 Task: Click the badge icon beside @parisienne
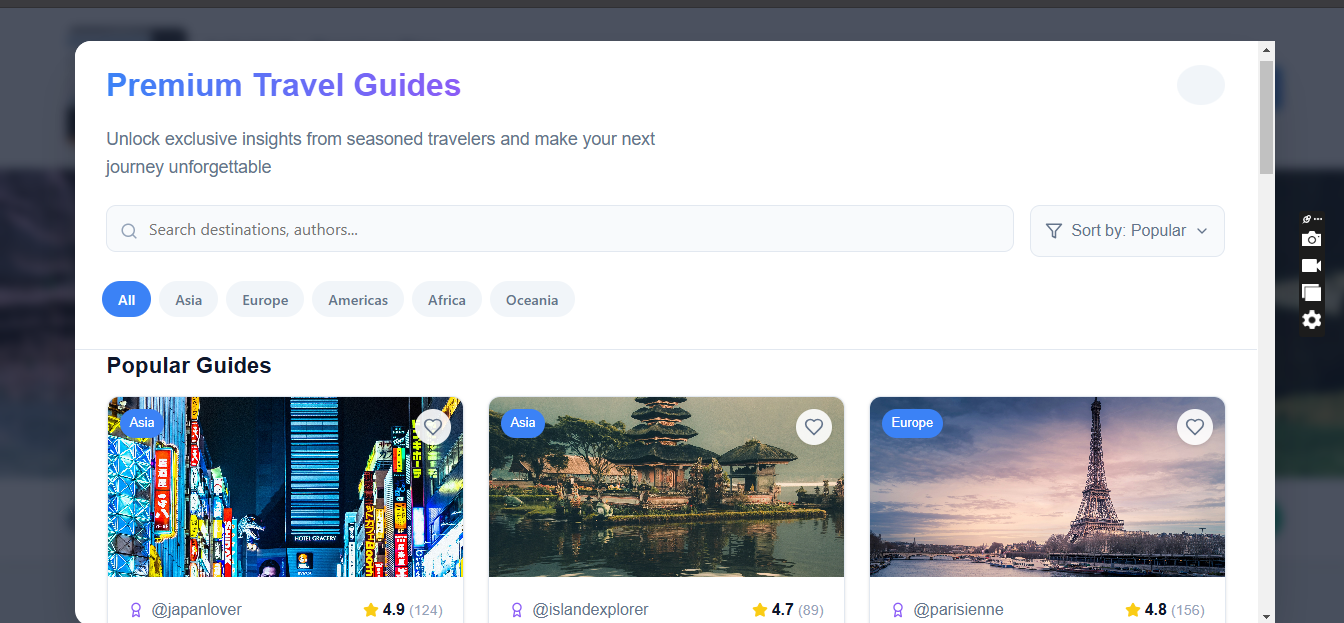click(x=898, y=610)
